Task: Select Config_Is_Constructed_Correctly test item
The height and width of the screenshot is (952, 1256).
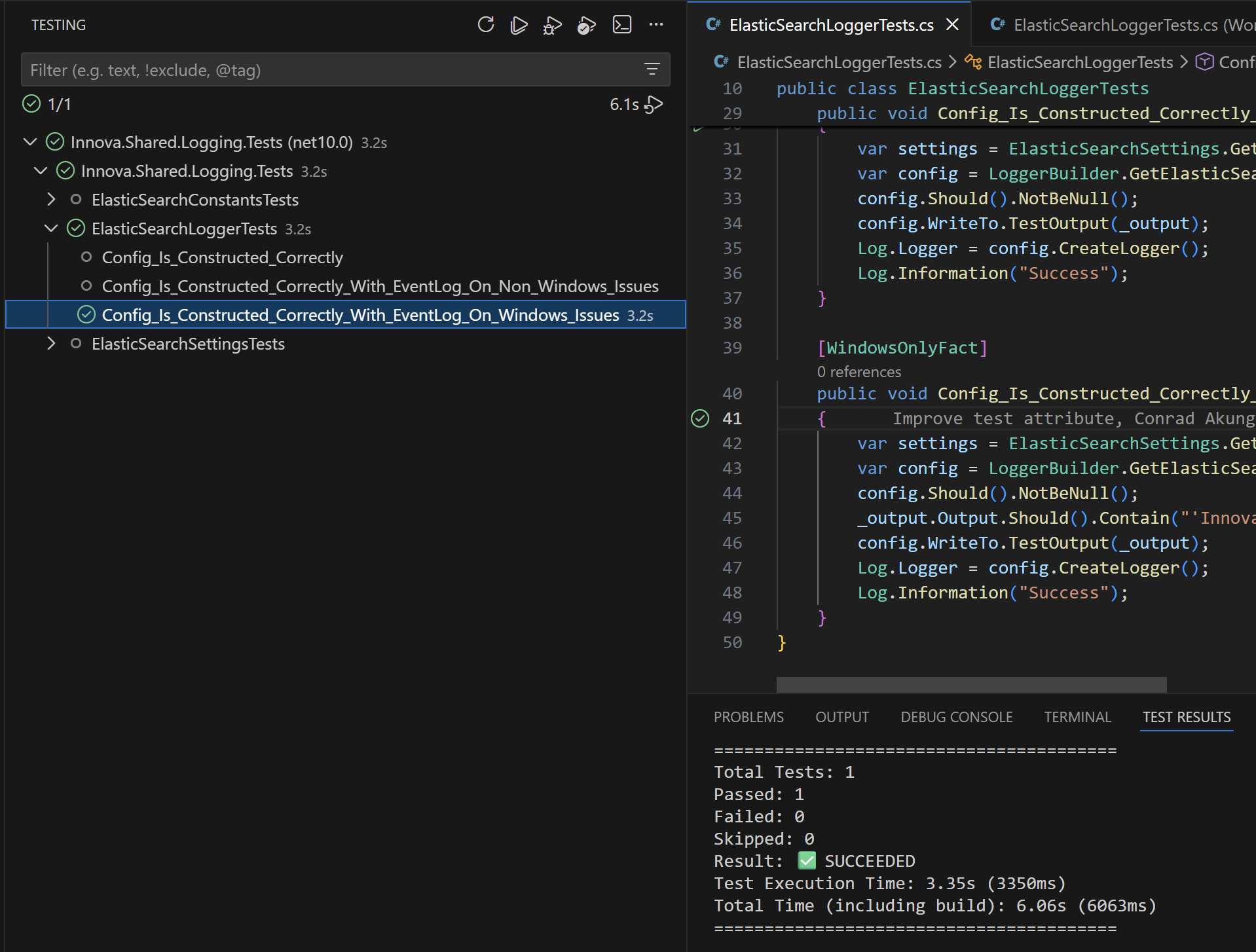Action: click(x=222, y=257)
